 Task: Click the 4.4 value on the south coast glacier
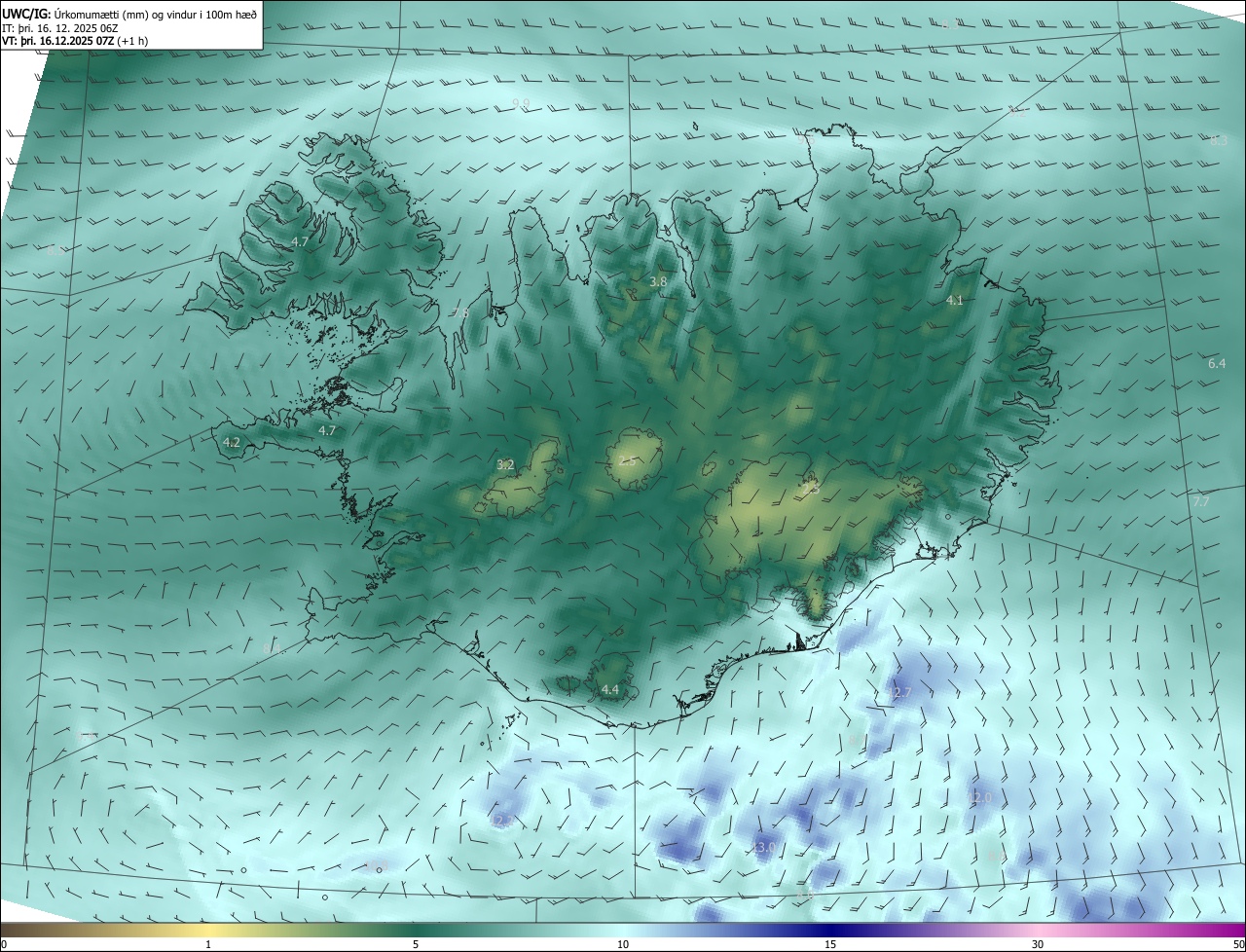click(609, 689)
